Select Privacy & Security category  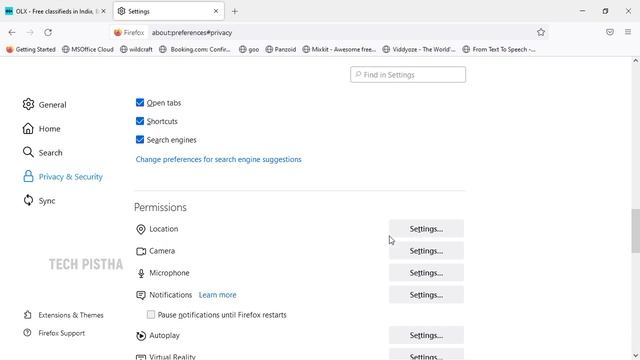pyautogui.click(x=62, y=177)
